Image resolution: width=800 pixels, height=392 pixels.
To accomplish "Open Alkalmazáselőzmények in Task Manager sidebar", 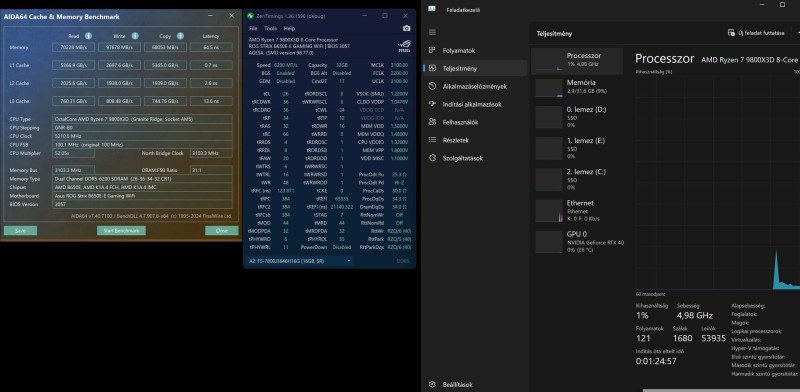I will click(x=475, y=86).
